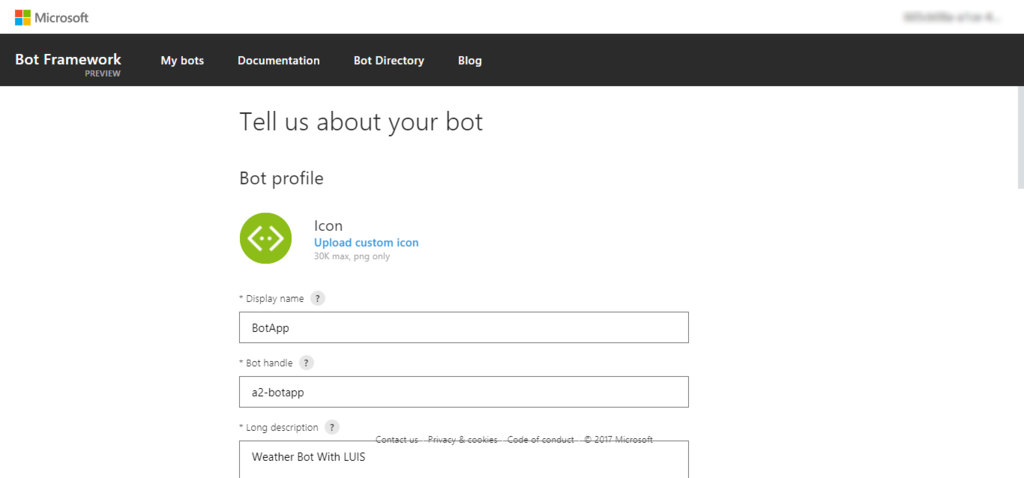Click Upload custom icon link

point(366,243)
